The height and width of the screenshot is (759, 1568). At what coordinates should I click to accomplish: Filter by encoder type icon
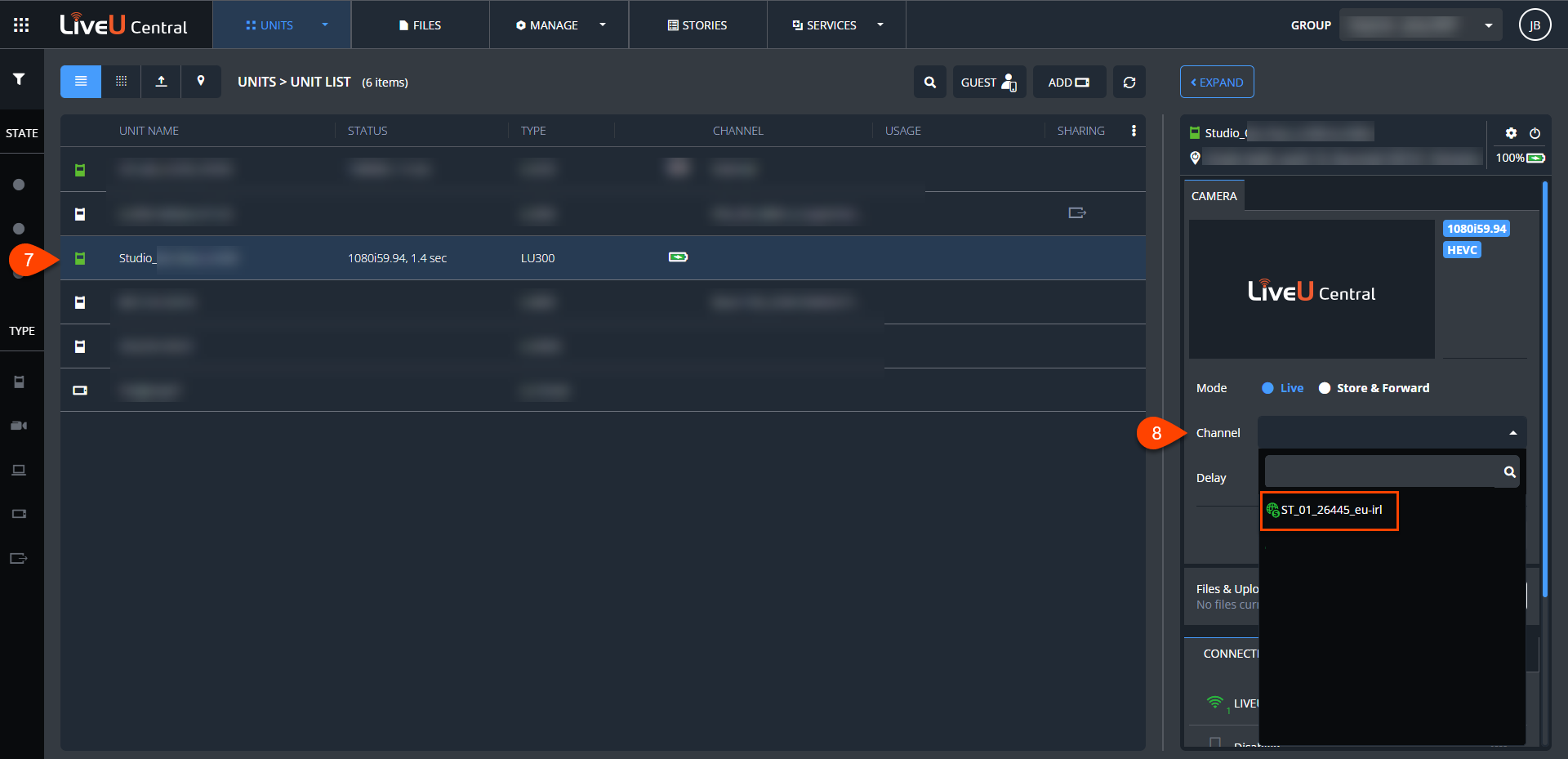[19, 514]
